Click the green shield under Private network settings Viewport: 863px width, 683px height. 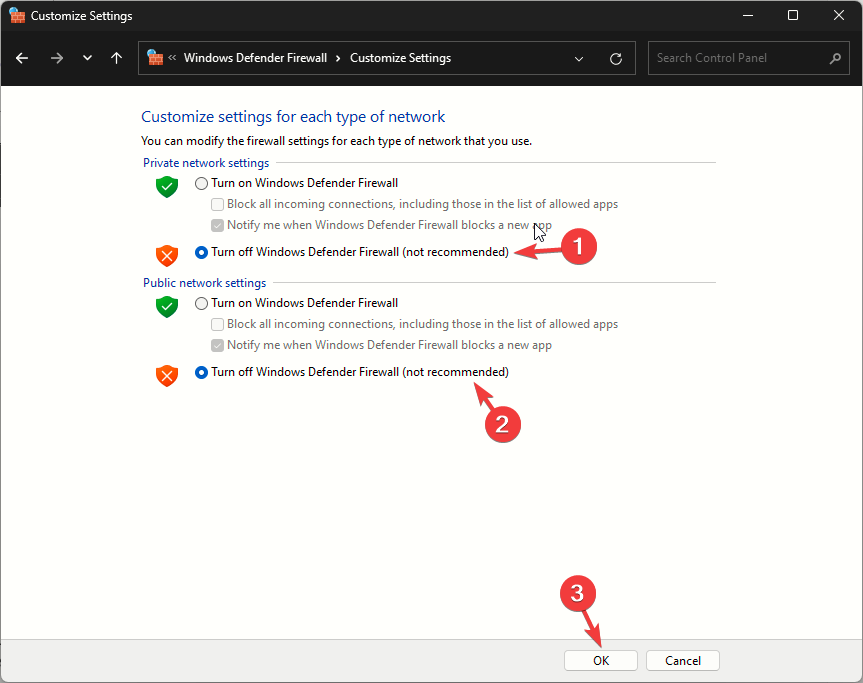(x=166, y=187)
